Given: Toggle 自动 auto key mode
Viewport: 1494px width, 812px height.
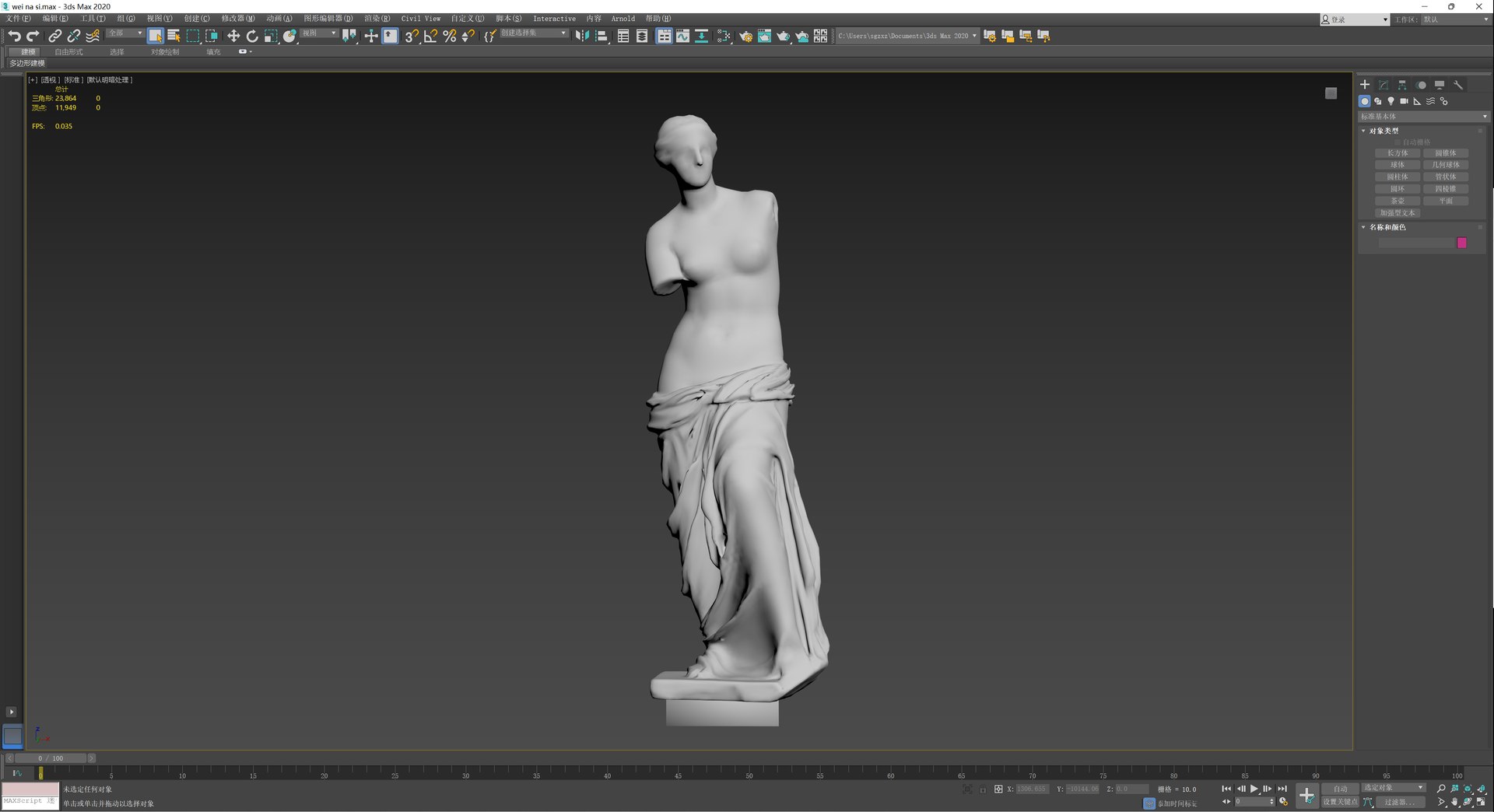Looking at the screenshot, I should tap(1340, 789).
